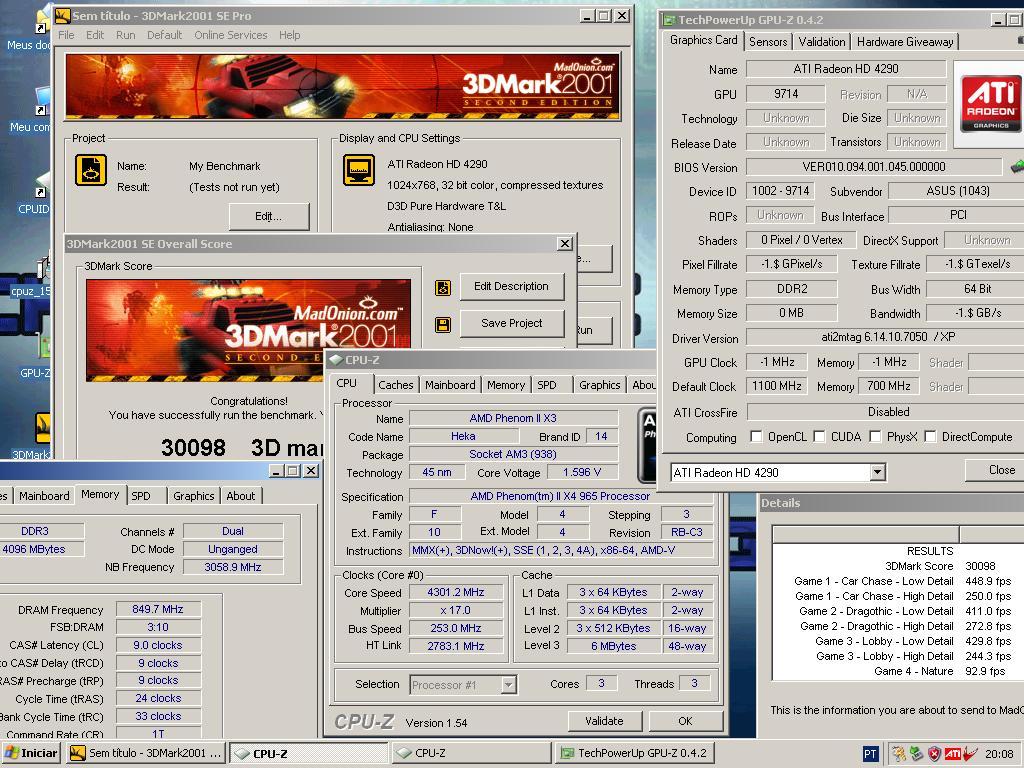
Task: Open the ATI Radeon HD 4290 card dropdown
Action: pos(877,472)
